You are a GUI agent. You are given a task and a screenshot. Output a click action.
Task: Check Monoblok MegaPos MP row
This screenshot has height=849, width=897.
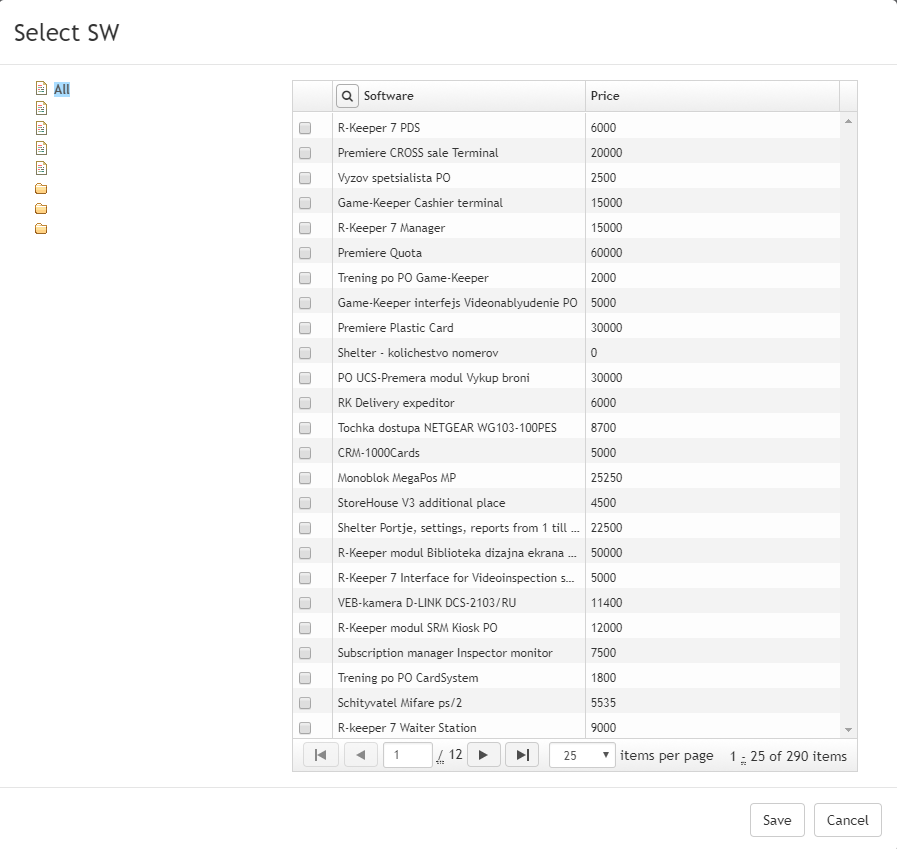coord(305,478)
